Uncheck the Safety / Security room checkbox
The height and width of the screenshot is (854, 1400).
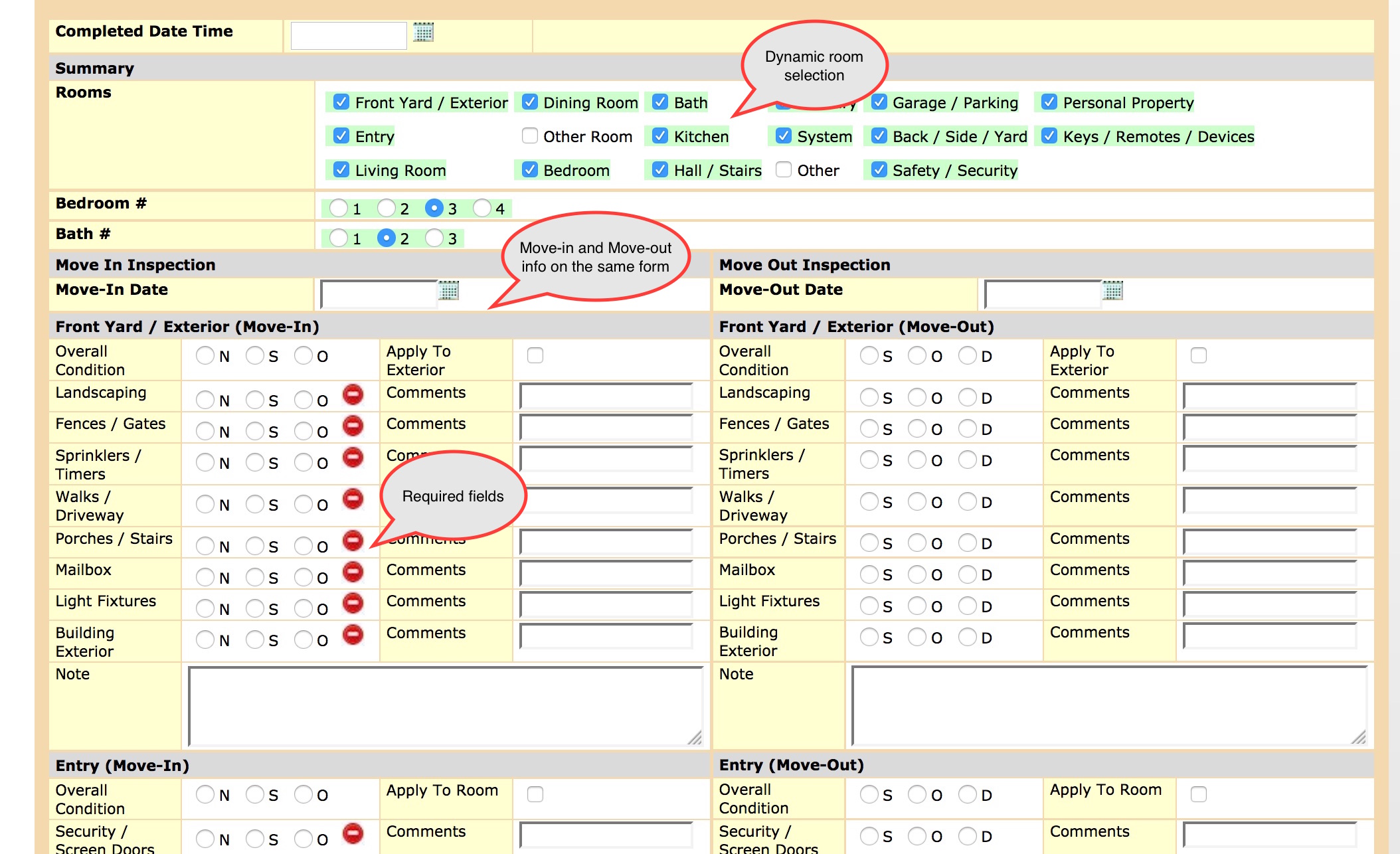click(x=879, y=170)
